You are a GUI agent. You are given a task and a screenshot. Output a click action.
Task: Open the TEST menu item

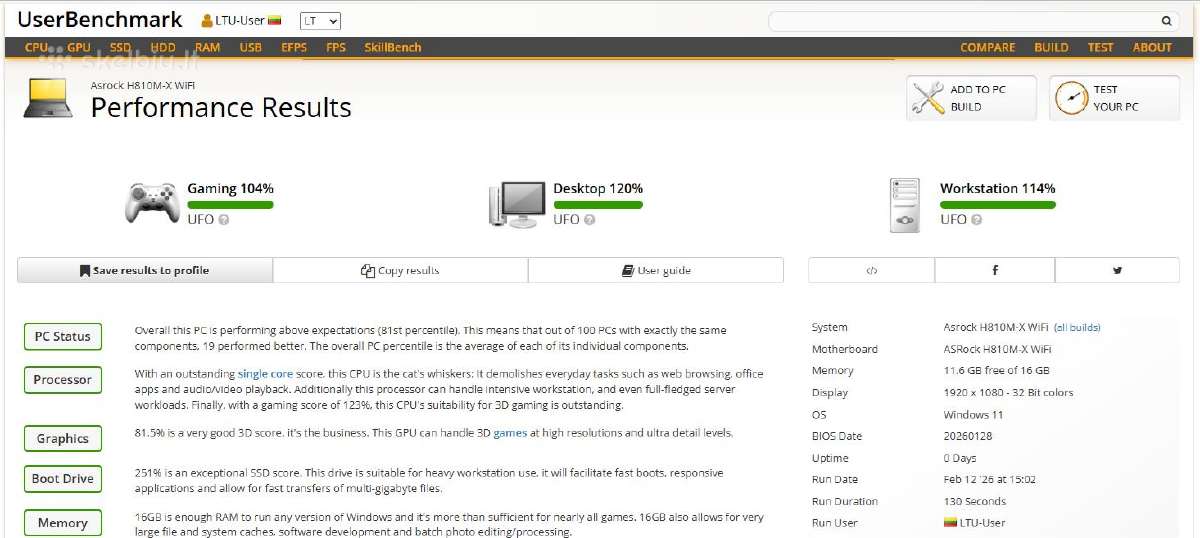point(1100,47)
